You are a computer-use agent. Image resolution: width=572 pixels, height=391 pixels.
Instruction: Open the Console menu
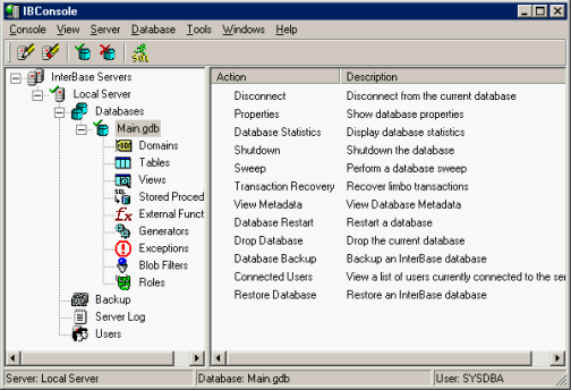(27, 30)
